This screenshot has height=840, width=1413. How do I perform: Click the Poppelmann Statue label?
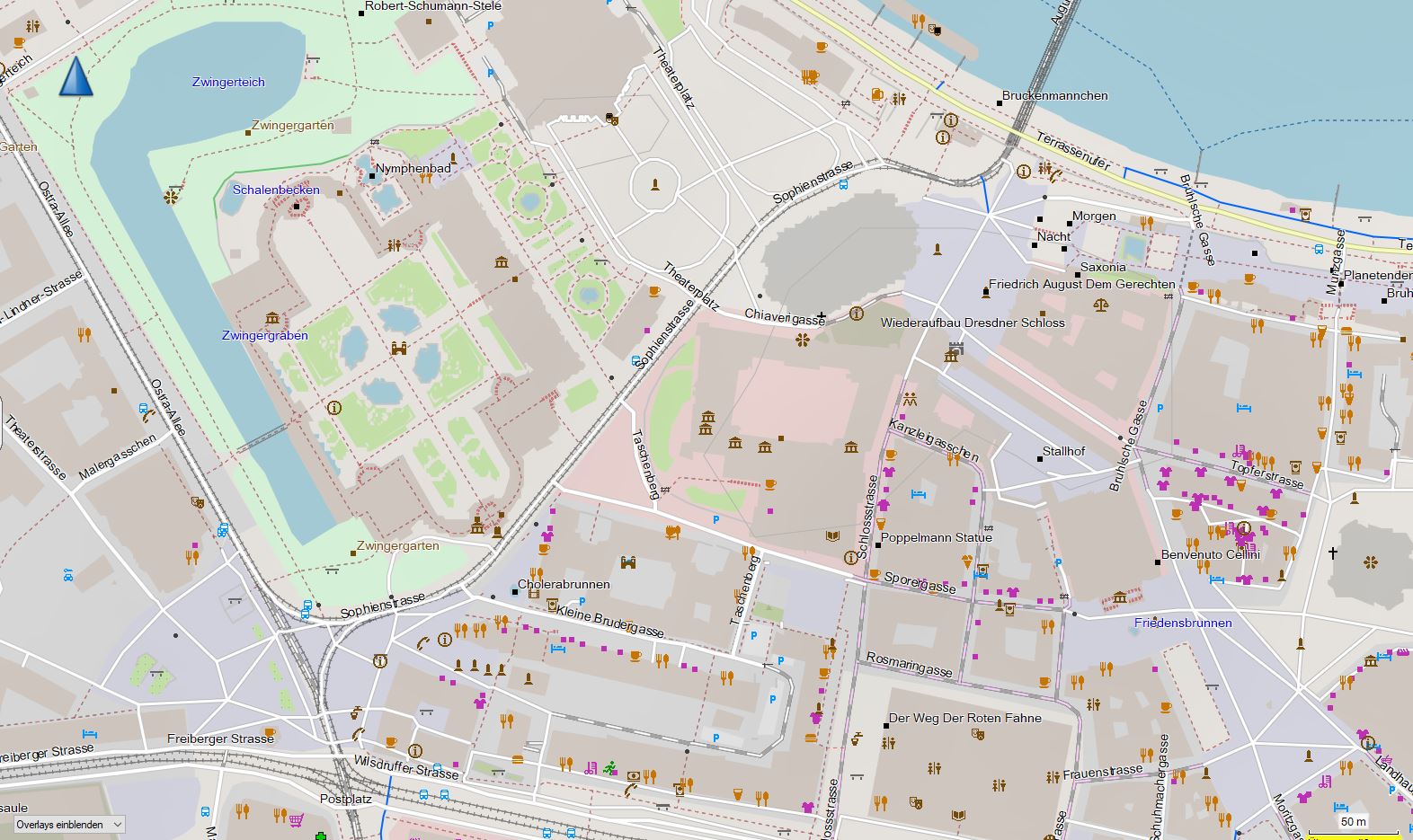coord(936,537)
